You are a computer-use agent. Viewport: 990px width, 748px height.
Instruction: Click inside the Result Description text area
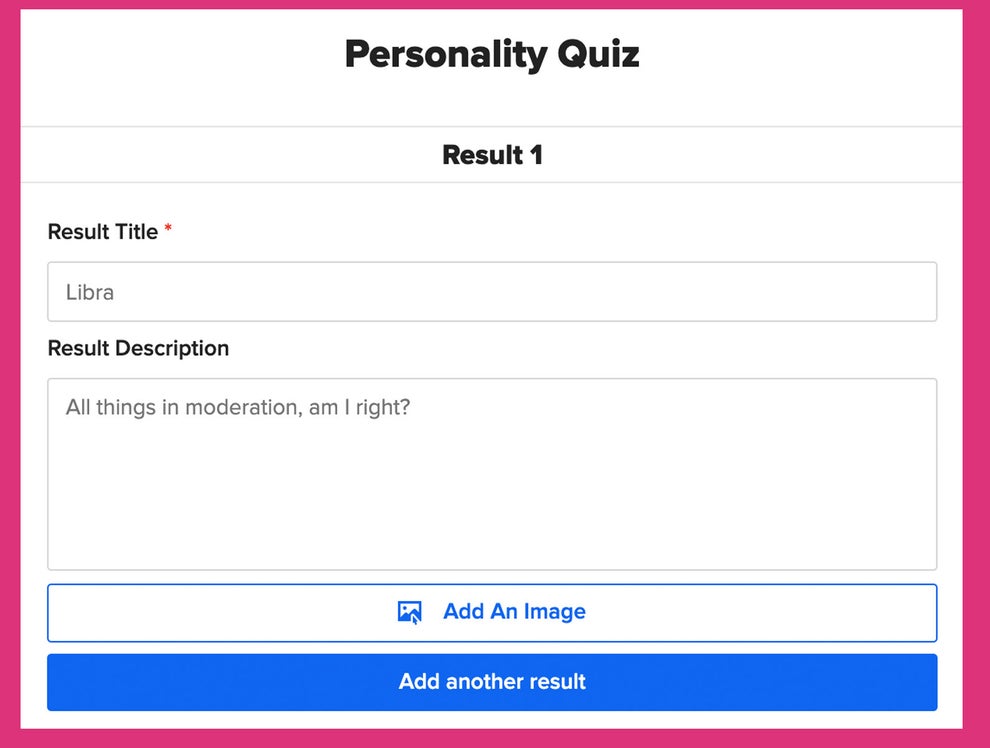point(492,470)
